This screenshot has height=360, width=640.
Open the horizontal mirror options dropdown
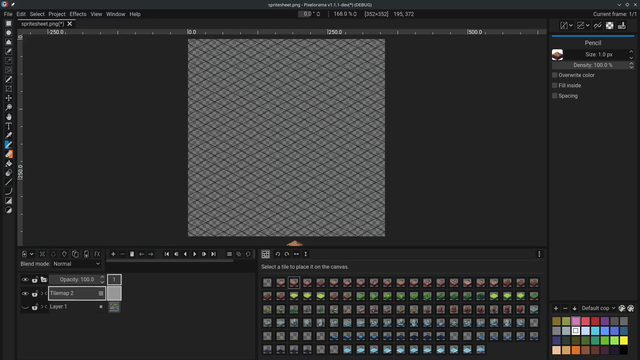[571, 26]
